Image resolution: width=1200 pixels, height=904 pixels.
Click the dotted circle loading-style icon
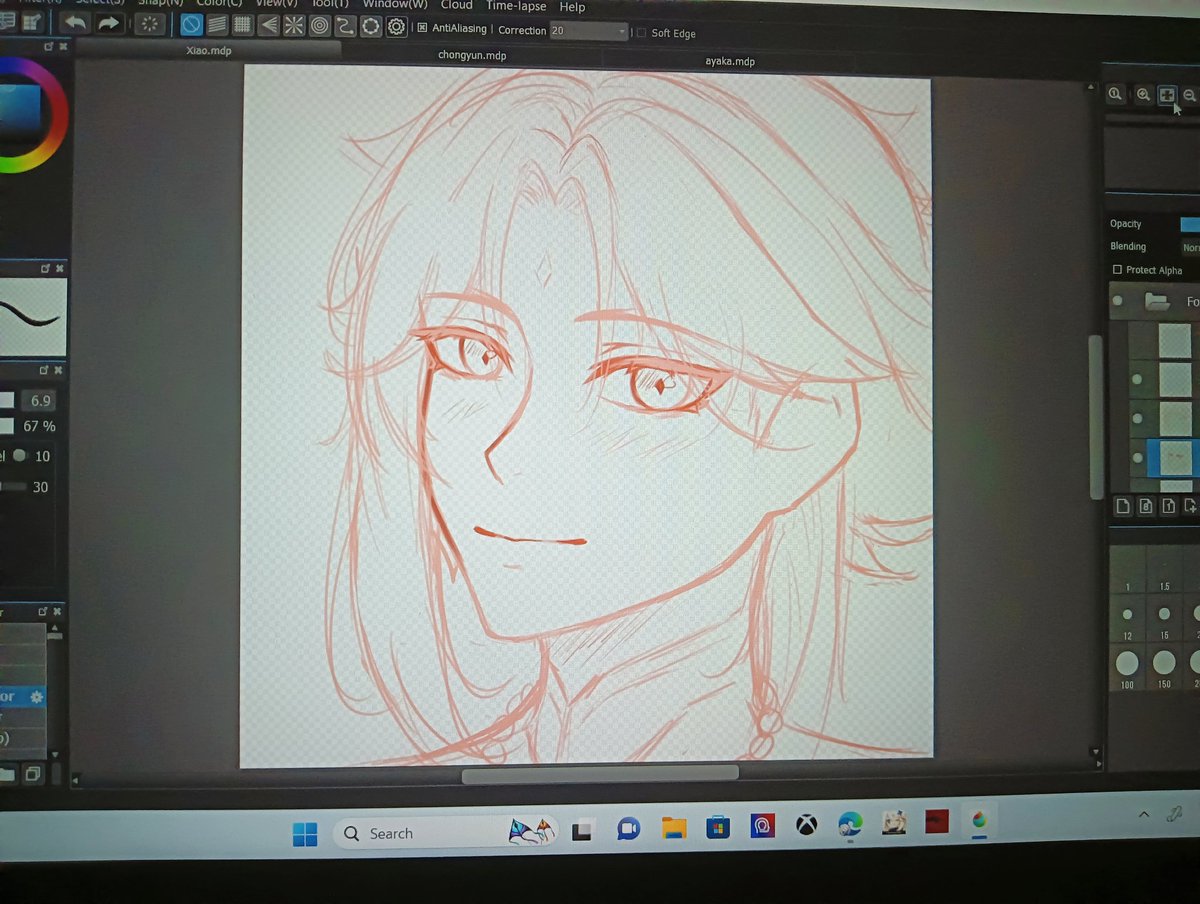[x=150, y=23]
